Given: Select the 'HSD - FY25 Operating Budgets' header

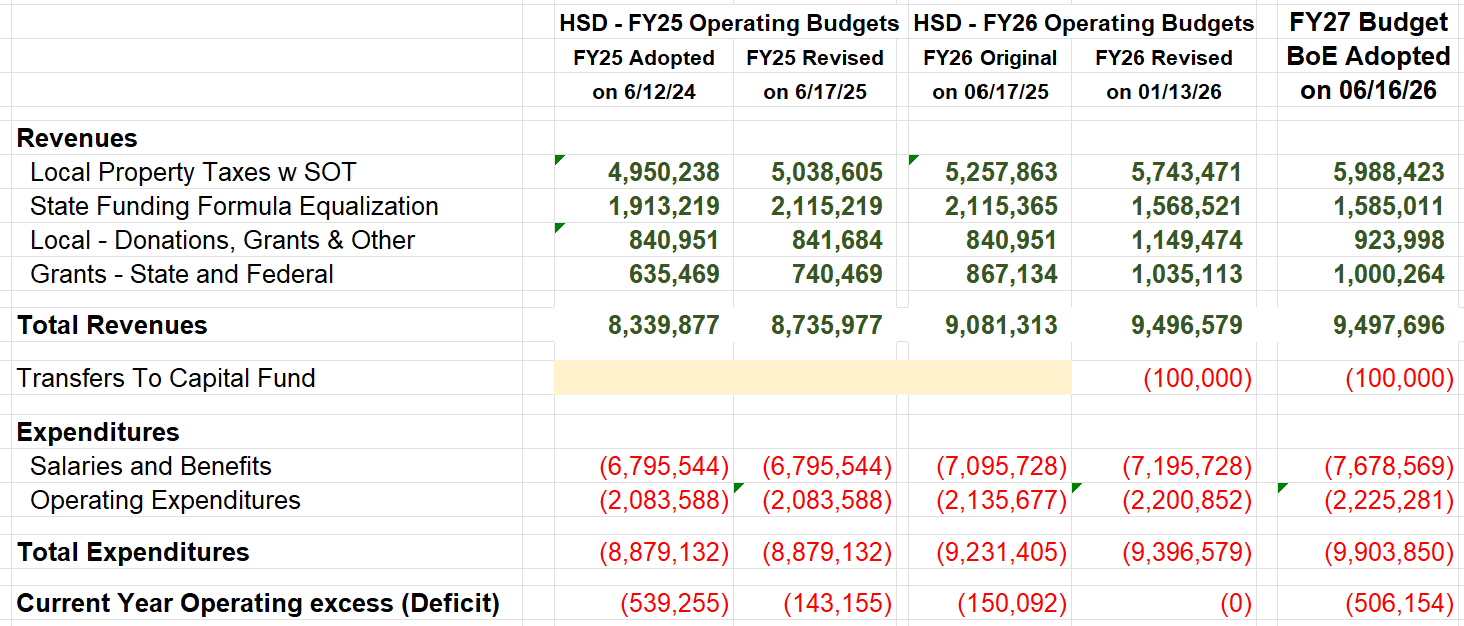Looking at the screenshot, I should tap(731, 23).
